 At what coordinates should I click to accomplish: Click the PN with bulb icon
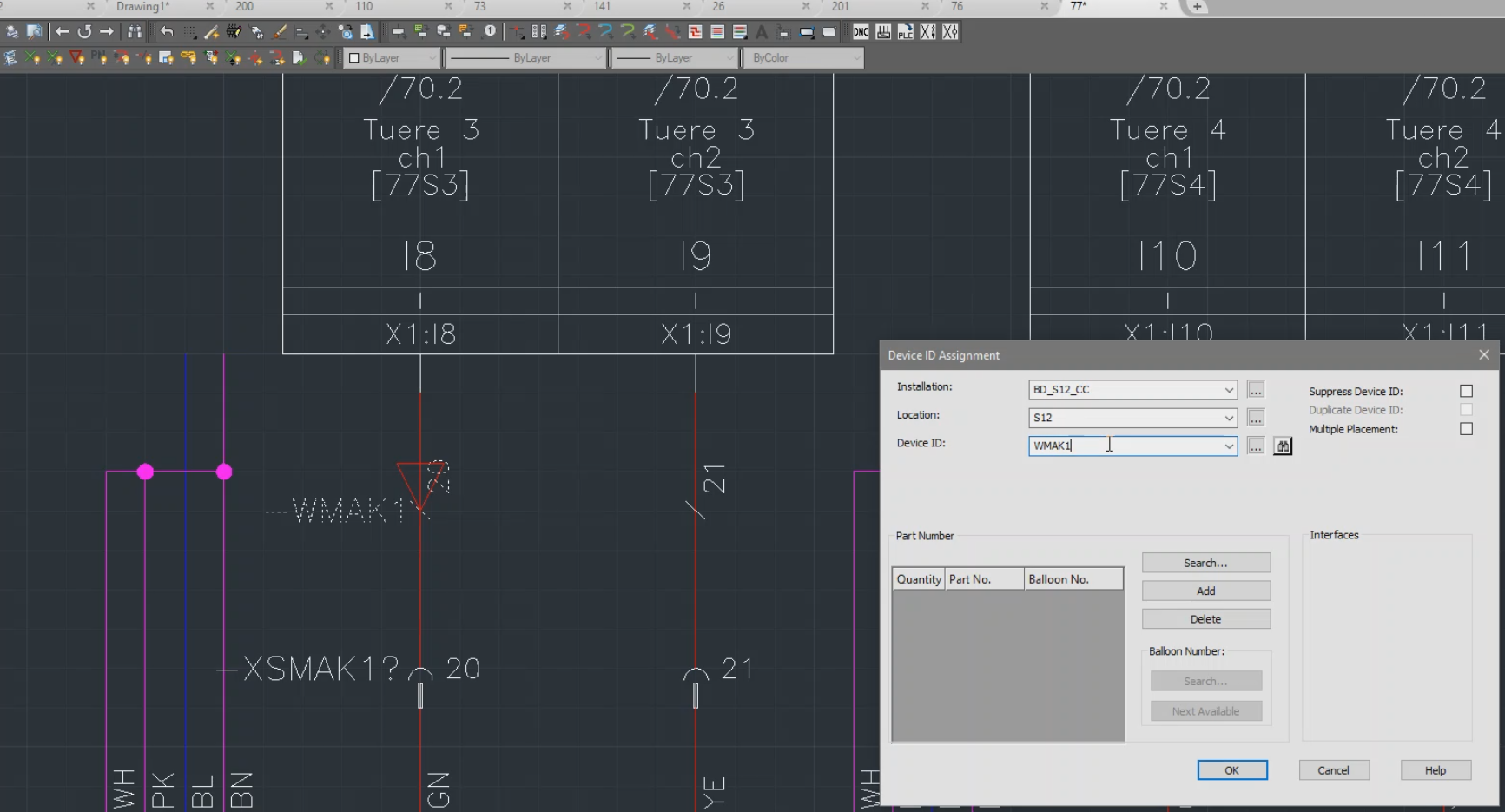tap(99, 57)
